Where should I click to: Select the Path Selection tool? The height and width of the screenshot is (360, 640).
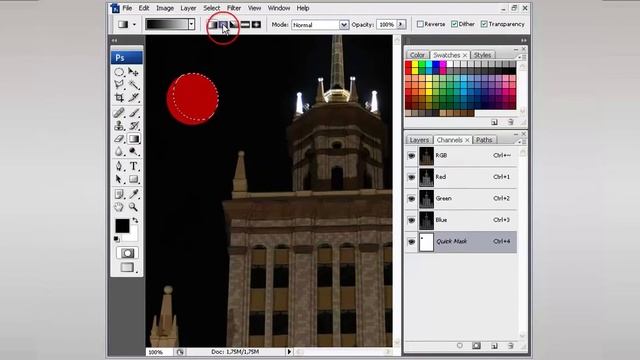(119, 179)
